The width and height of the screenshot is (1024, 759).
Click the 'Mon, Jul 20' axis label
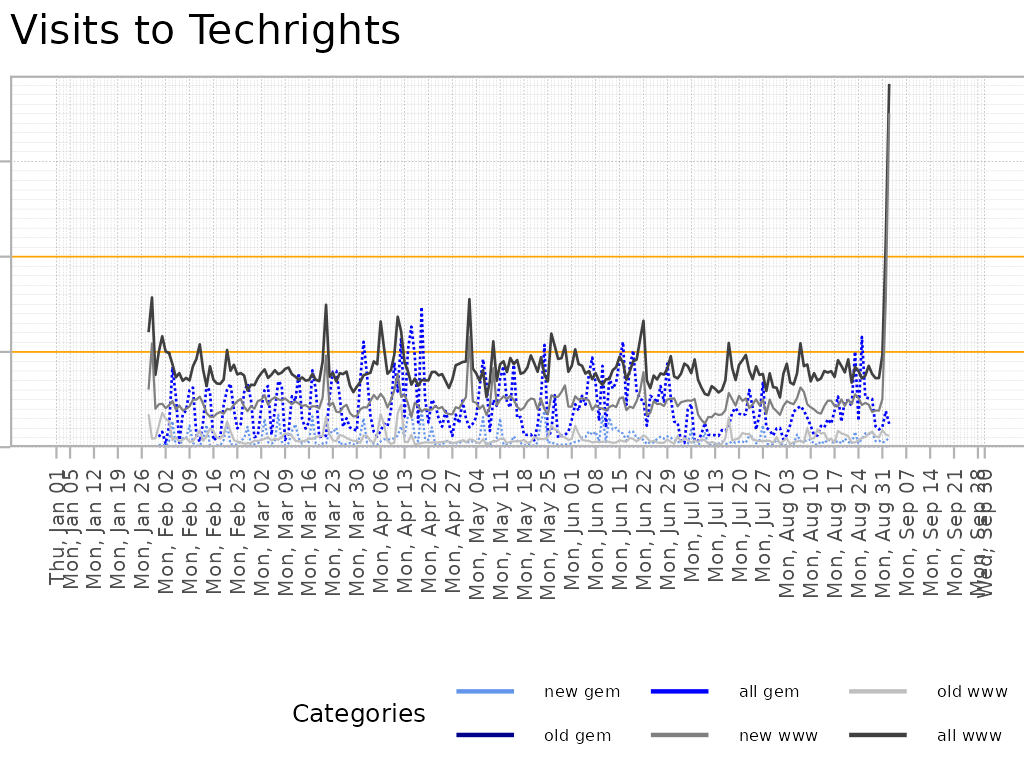click(x=739, y=525)
